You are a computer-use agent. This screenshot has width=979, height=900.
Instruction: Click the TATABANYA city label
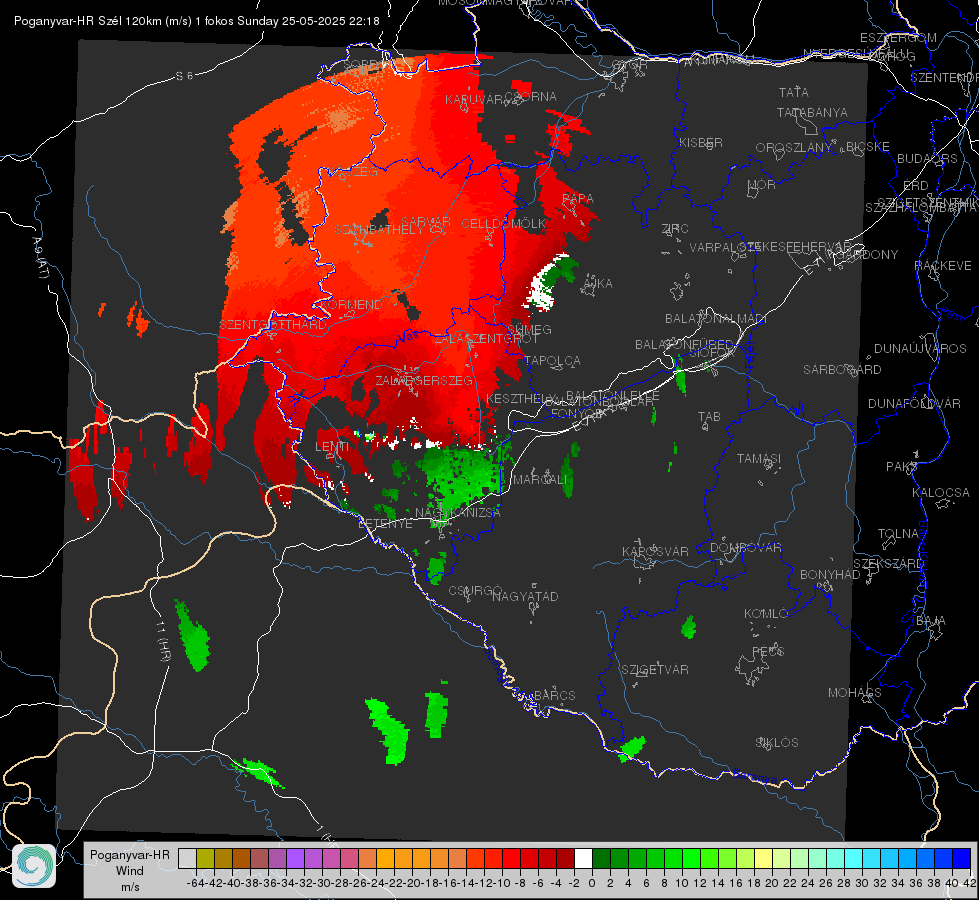(812, 112)
